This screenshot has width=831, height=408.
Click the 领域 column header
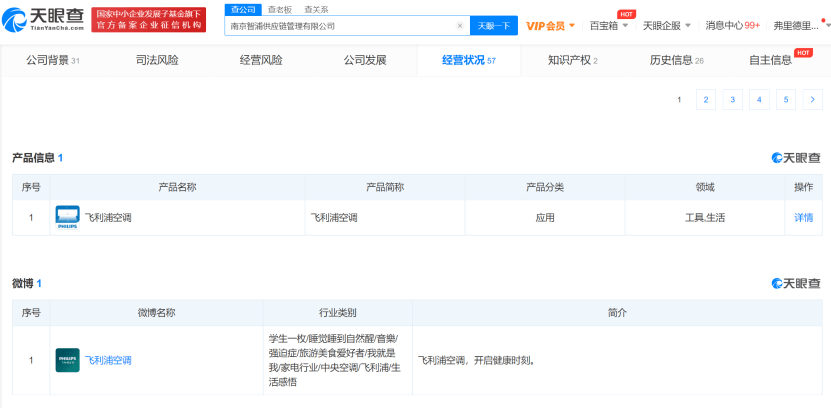coord(705,188)
